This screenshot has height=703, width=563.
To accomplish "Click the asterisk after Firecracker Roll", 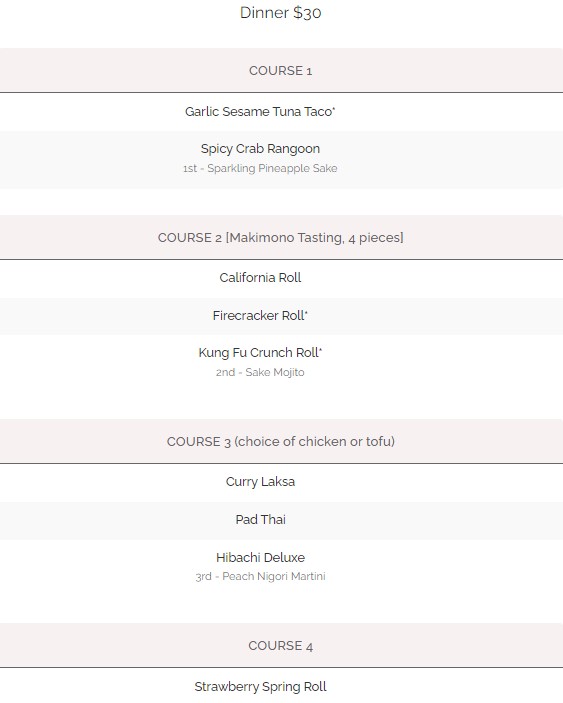I will point(306,312).
